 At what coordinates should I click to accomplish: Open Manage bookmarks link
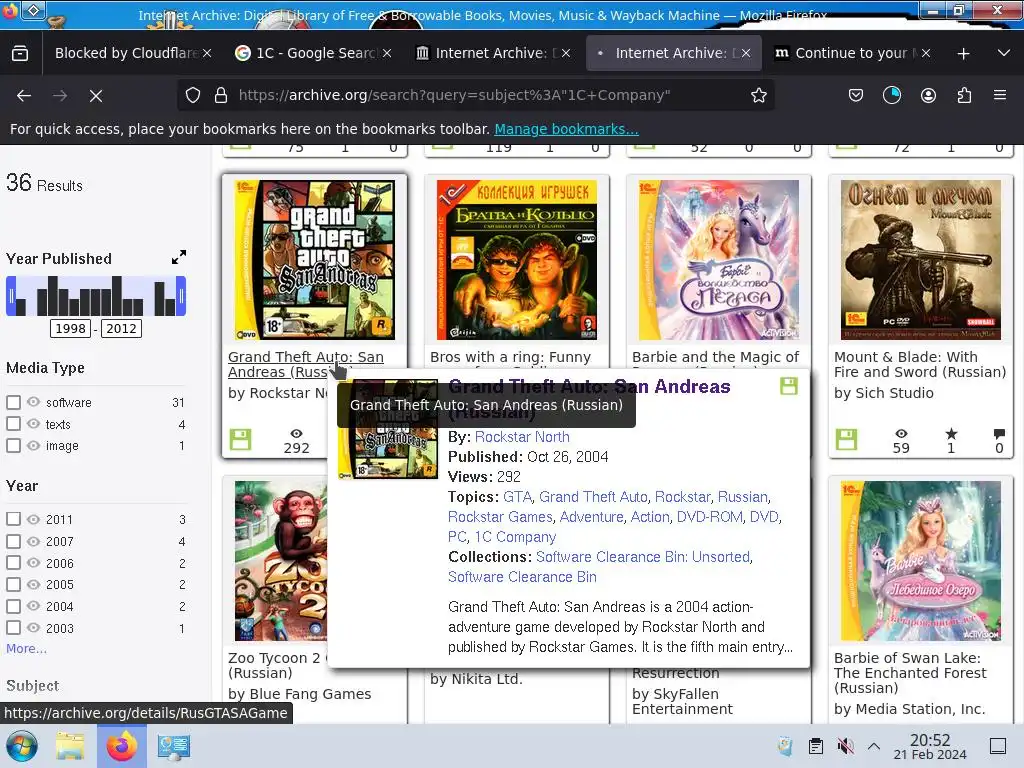[x=566, y=129]
